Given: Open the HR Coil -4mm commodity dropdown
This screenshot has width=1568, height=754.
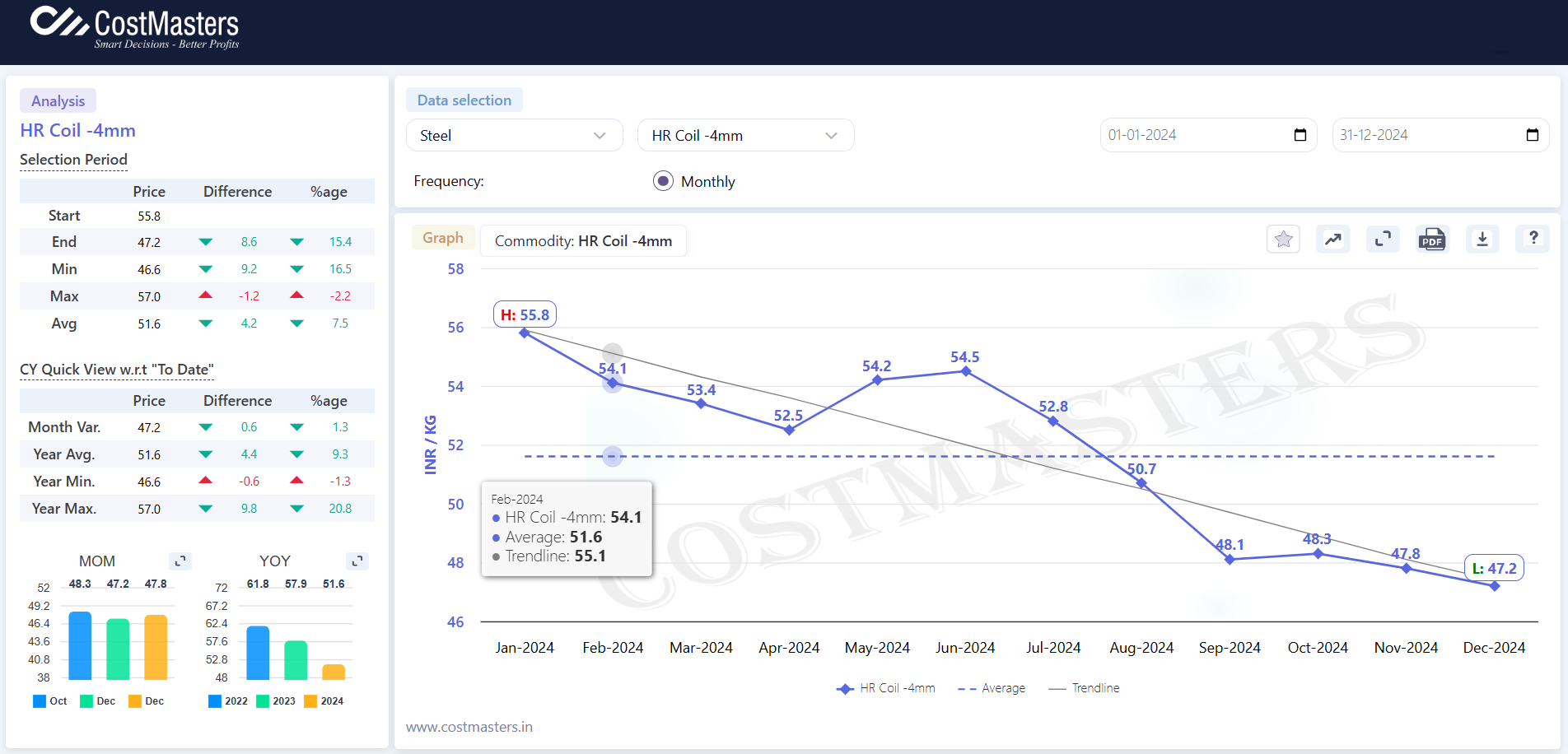Looking at the screenshot, I should (x=745, y=136).
